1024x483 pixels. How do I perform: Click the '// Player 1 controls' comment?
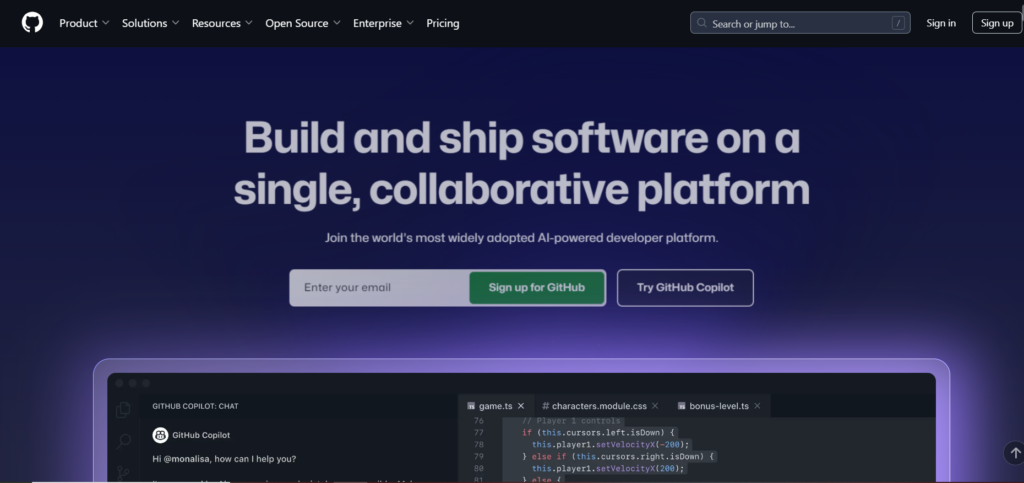pyautogui.click(x=571, y=421)
